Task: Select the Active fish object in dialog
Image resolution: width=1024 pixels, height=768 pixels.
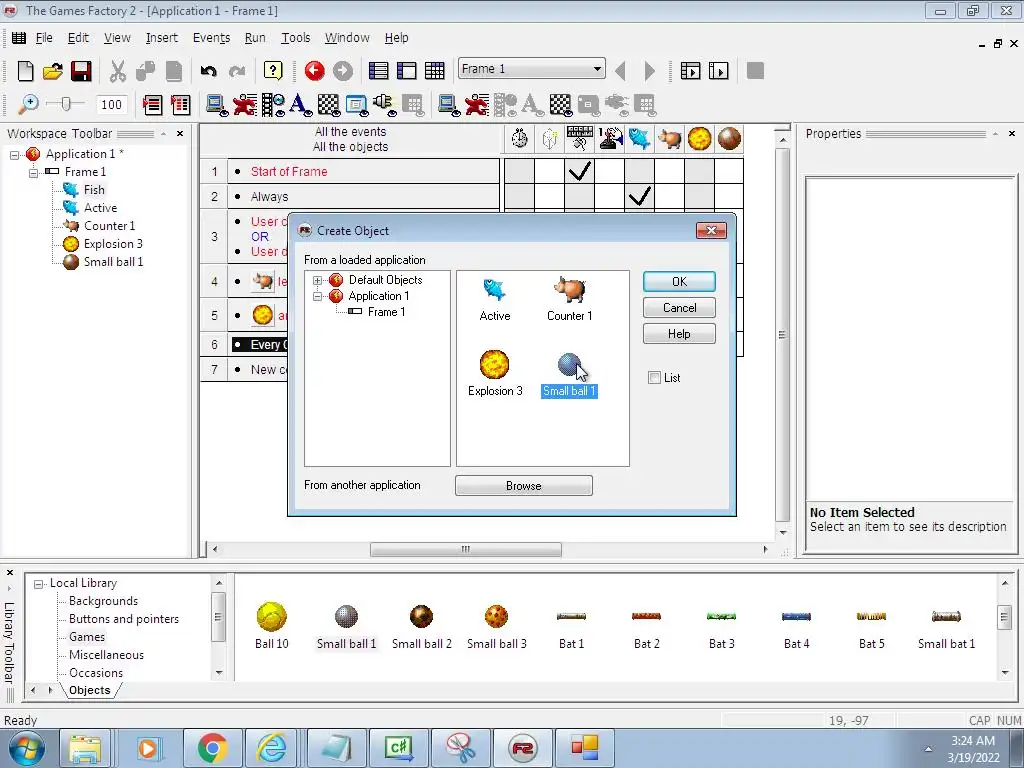Action: click(494, 300)
